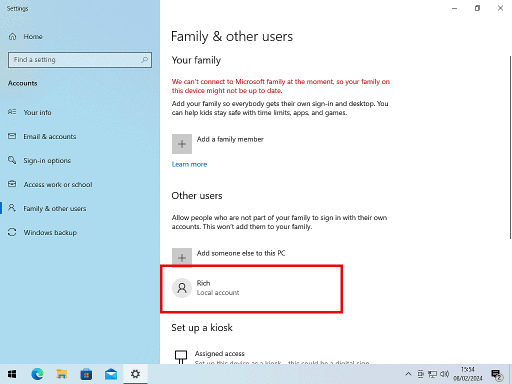
Task: Click the plus icon for Add a family member
Action: coord(182,144)
